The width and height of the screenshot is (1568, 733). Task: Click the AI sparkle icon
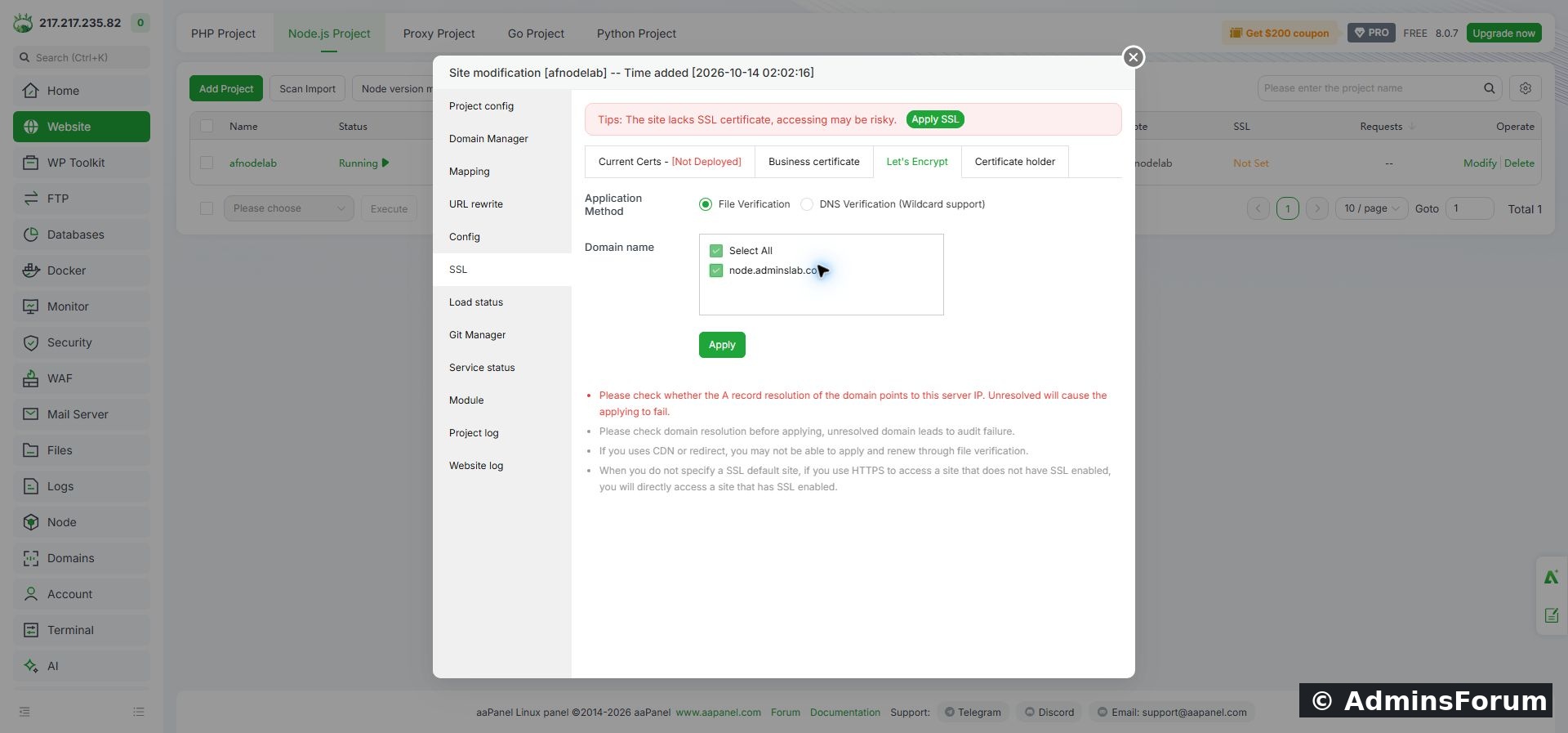[31, 666]
